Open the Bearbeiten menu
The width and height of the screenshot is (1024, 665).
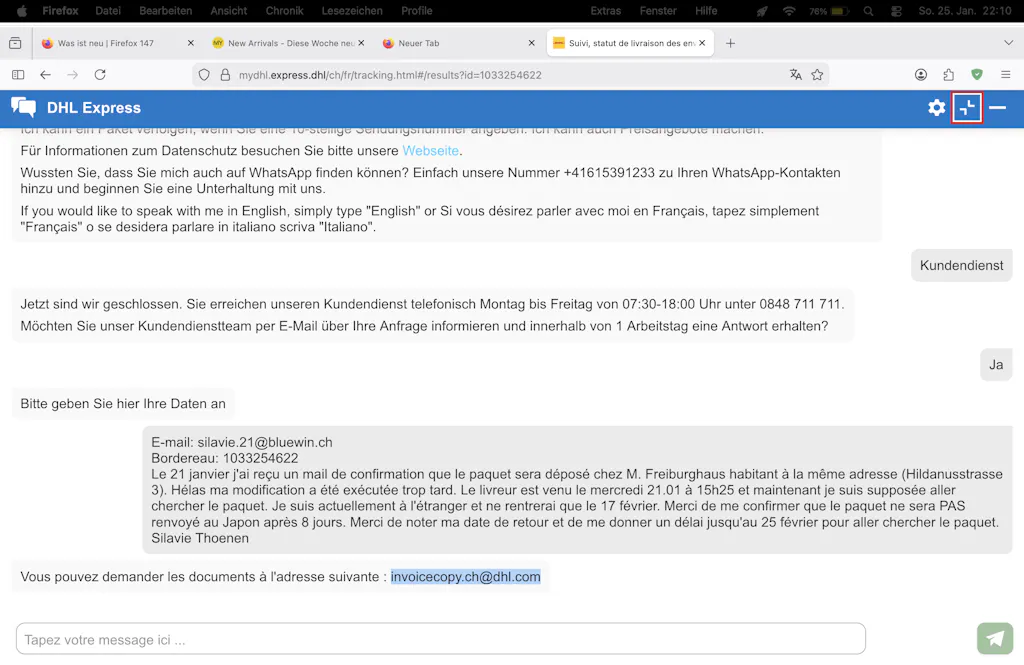166,10
